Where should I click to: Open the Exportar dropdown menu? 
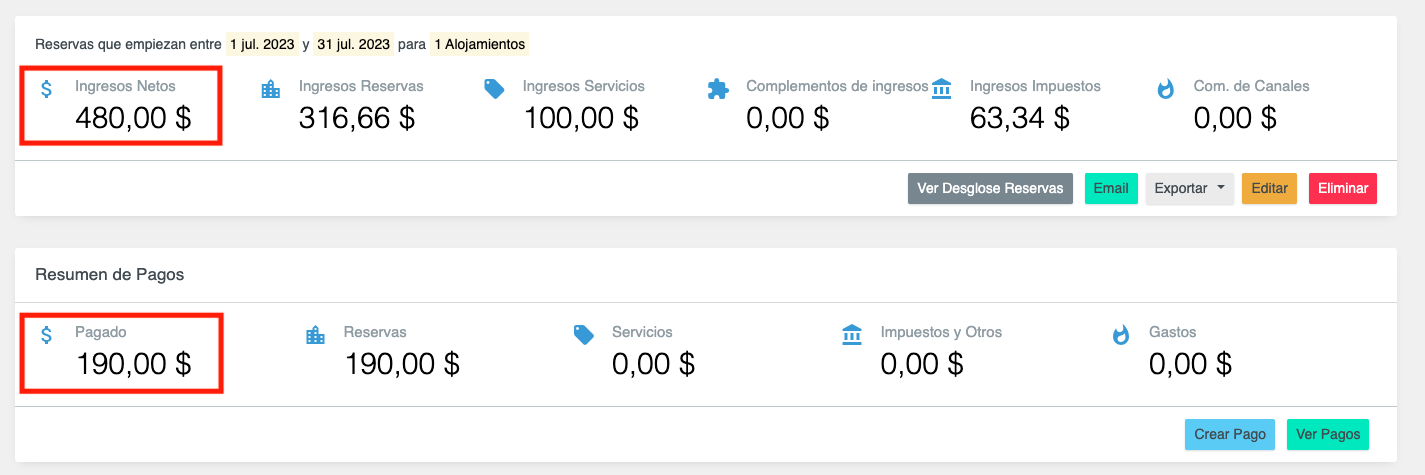click(x=1189, y=188)
